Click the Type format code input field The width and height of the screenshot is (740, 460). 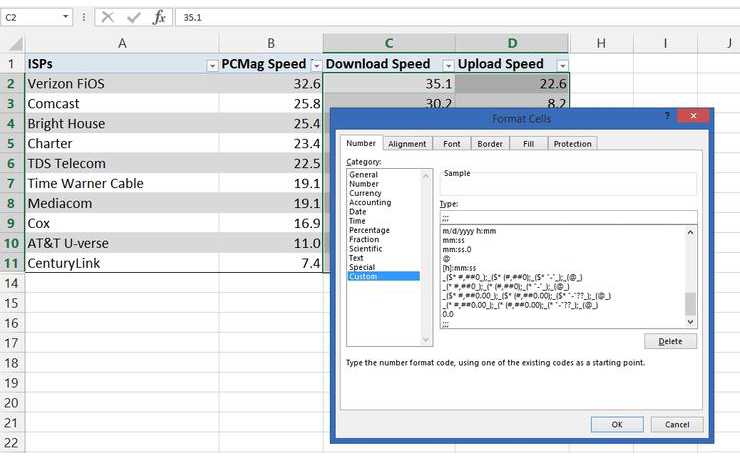[x=567, y=217]
